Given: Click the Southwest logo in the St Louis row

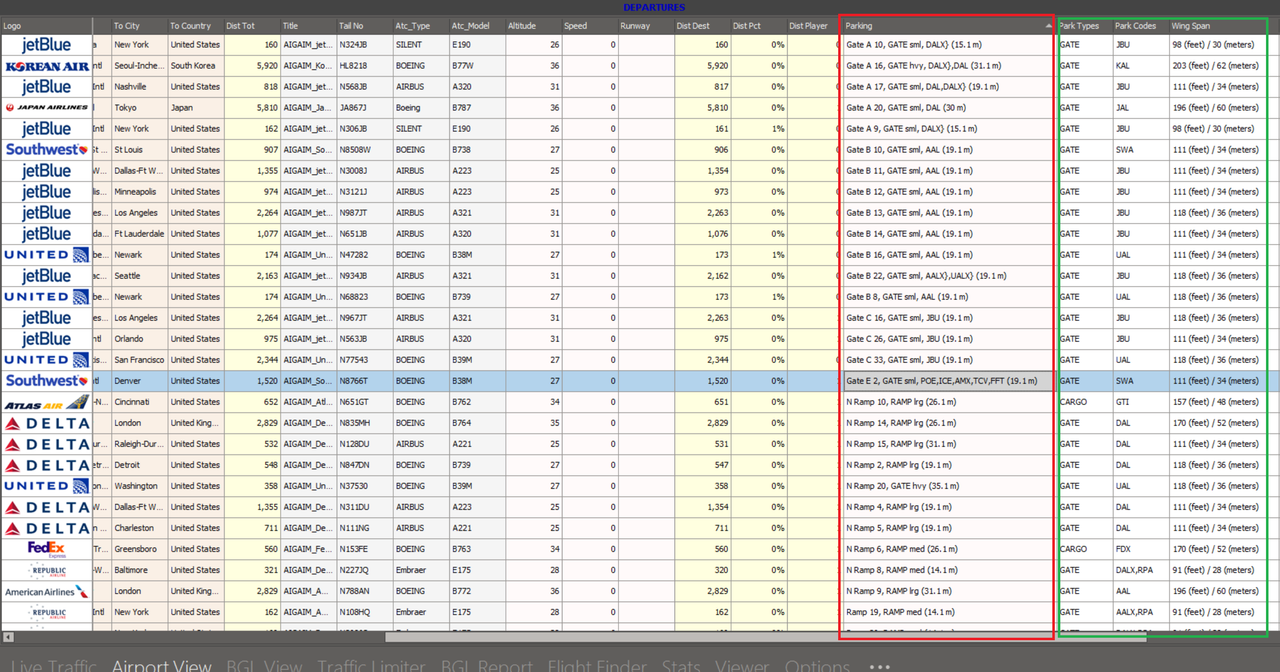Looking at the screenshot, I should pos(46,150).
